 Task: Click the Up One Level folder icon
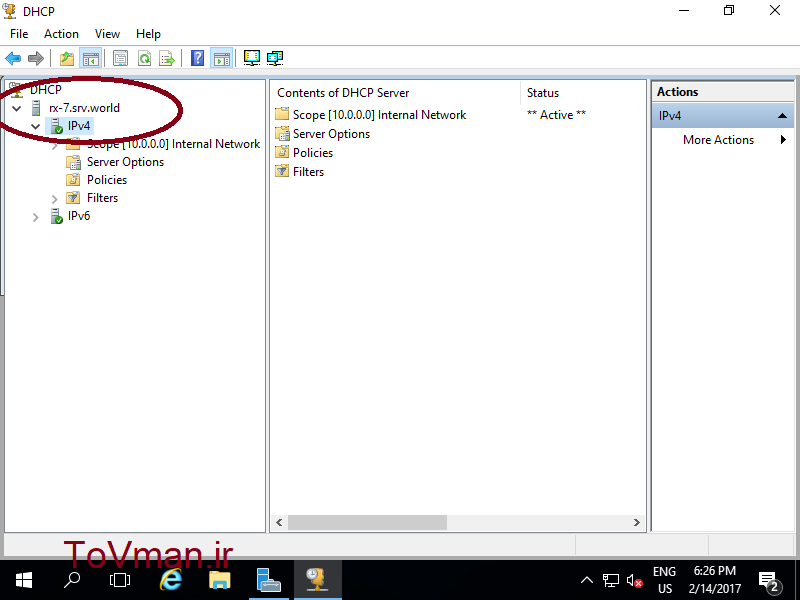click(67, 59)
